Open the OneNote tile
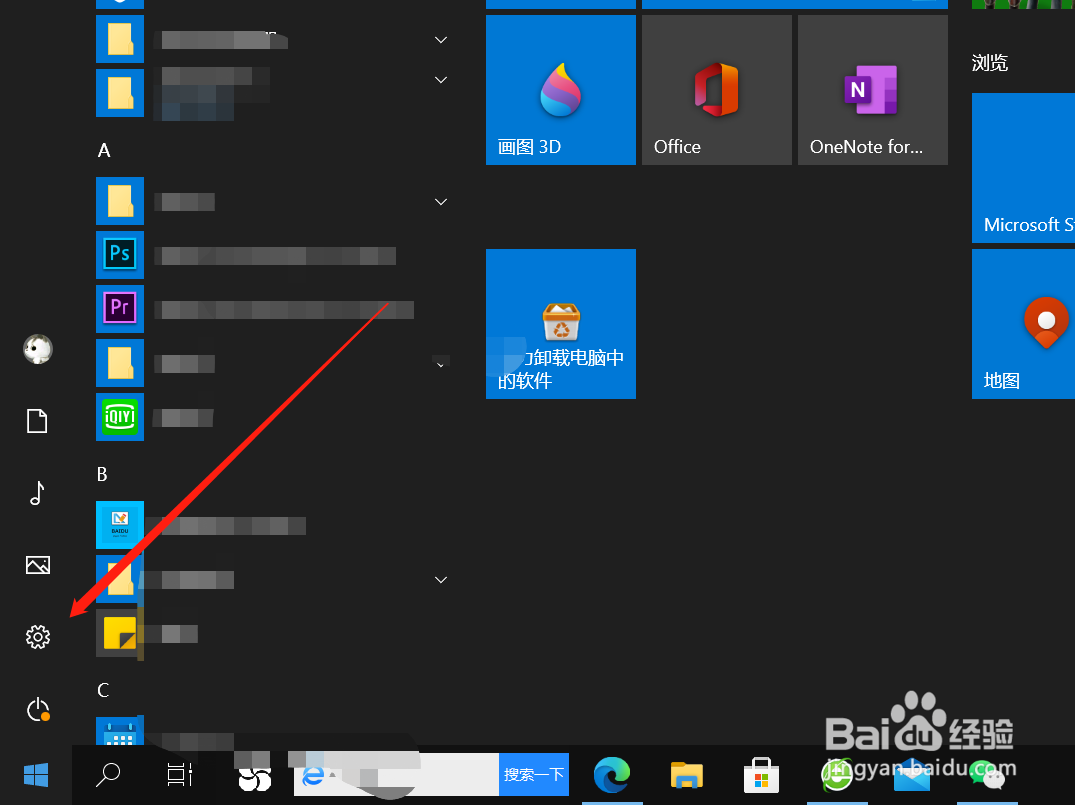This screenshot has width=1075, height=805. 873,90
